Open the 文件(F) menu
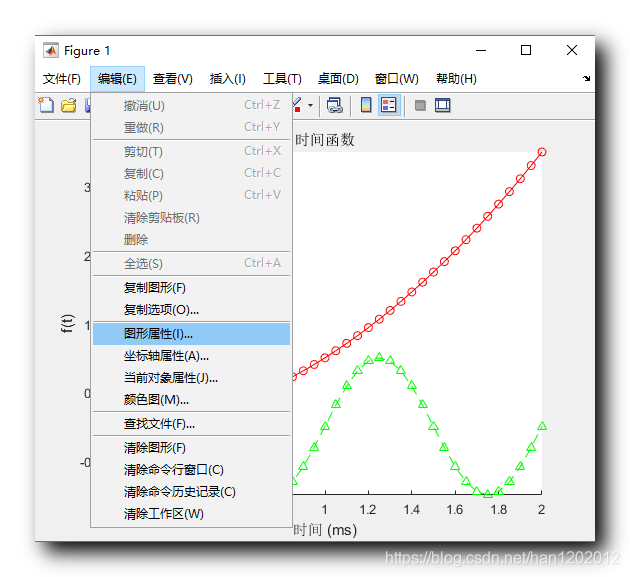The width and height of the screenshot is (630, 577). [x=62, y=79]
